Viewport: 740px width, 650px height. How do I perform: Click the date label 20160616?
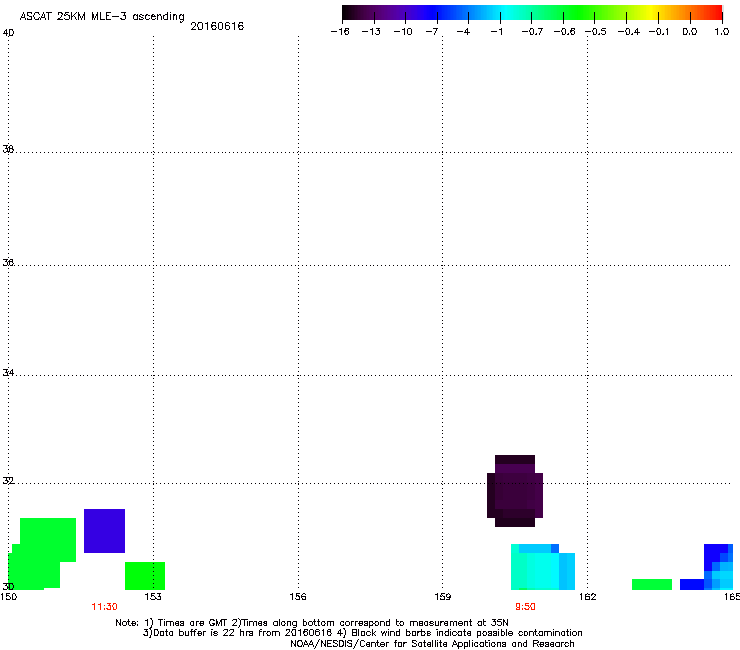[x=217, y=26]
